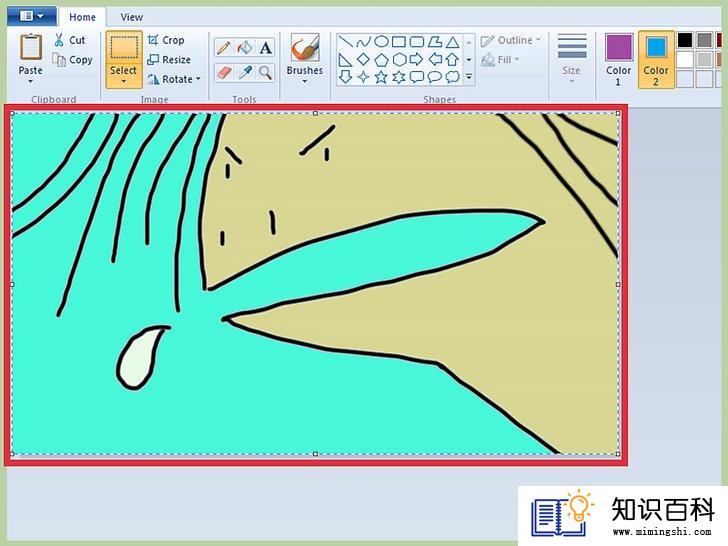Open the Paint file menu button

click(x=32, y=16)
